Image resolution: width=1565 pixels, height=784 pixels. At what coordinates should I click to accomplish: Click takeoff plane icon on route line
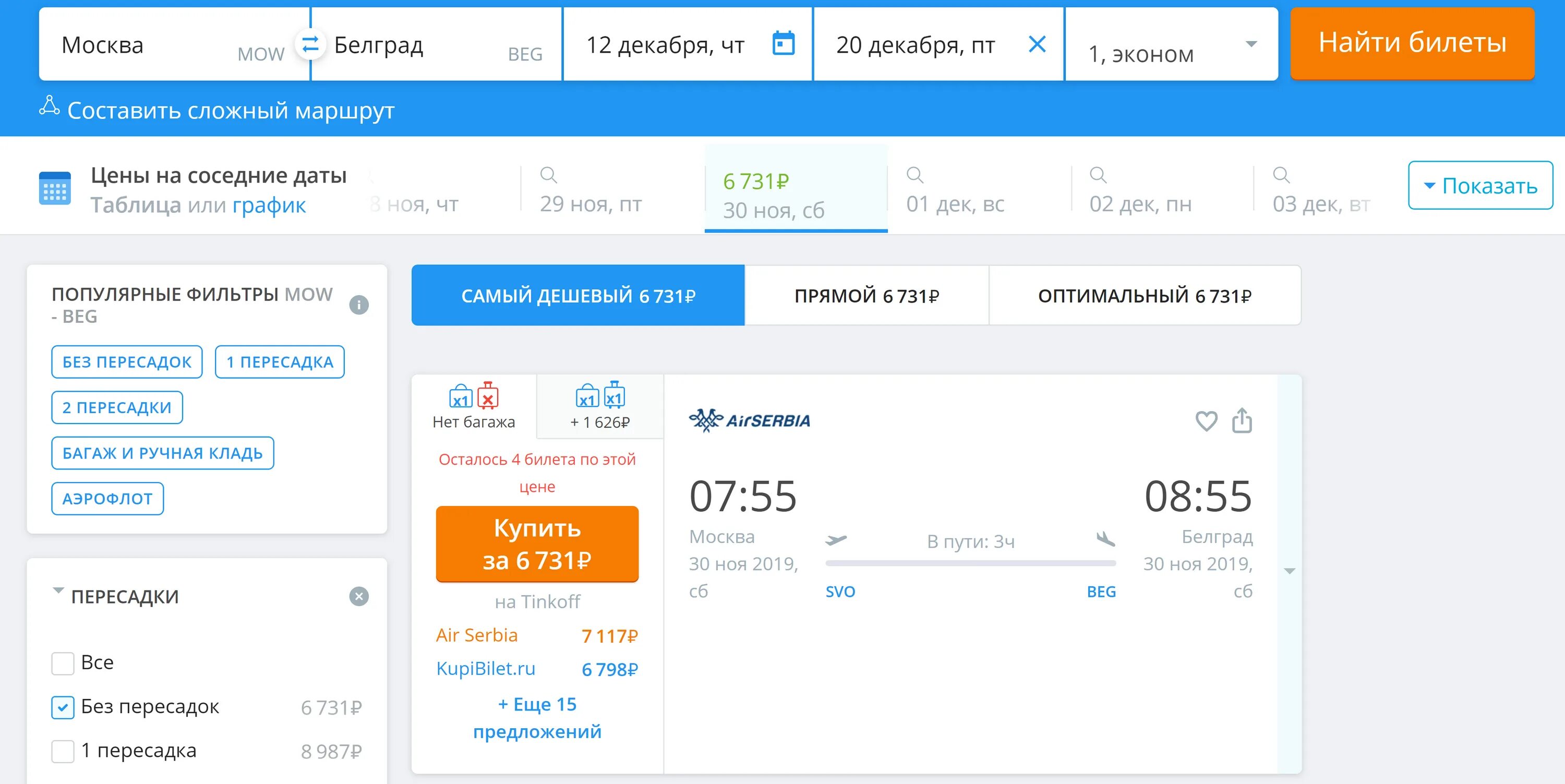pos(836,539)
